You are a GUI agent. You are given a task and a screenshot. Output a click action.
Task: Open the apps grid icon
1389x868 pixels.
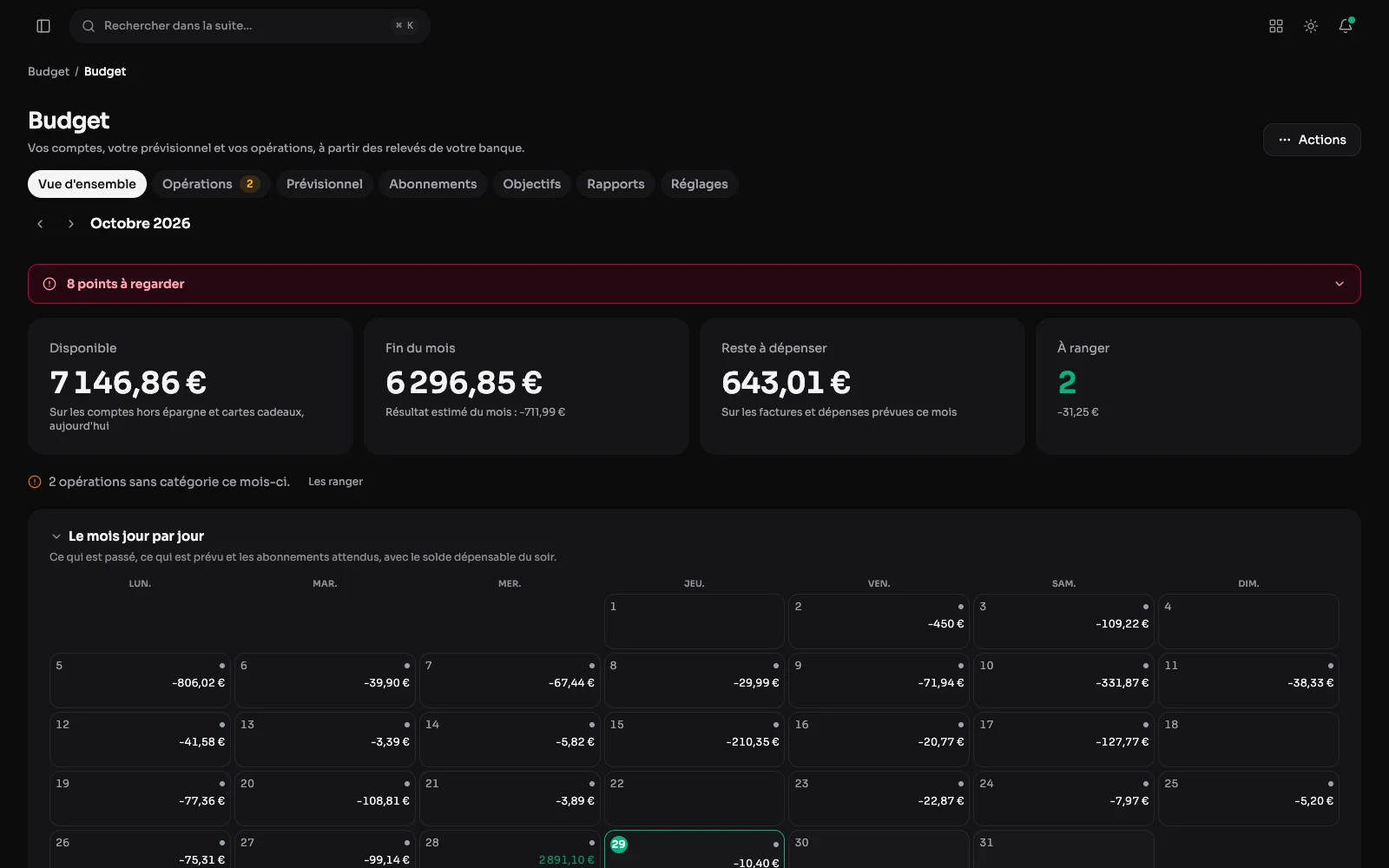(x=1276, y=26)
